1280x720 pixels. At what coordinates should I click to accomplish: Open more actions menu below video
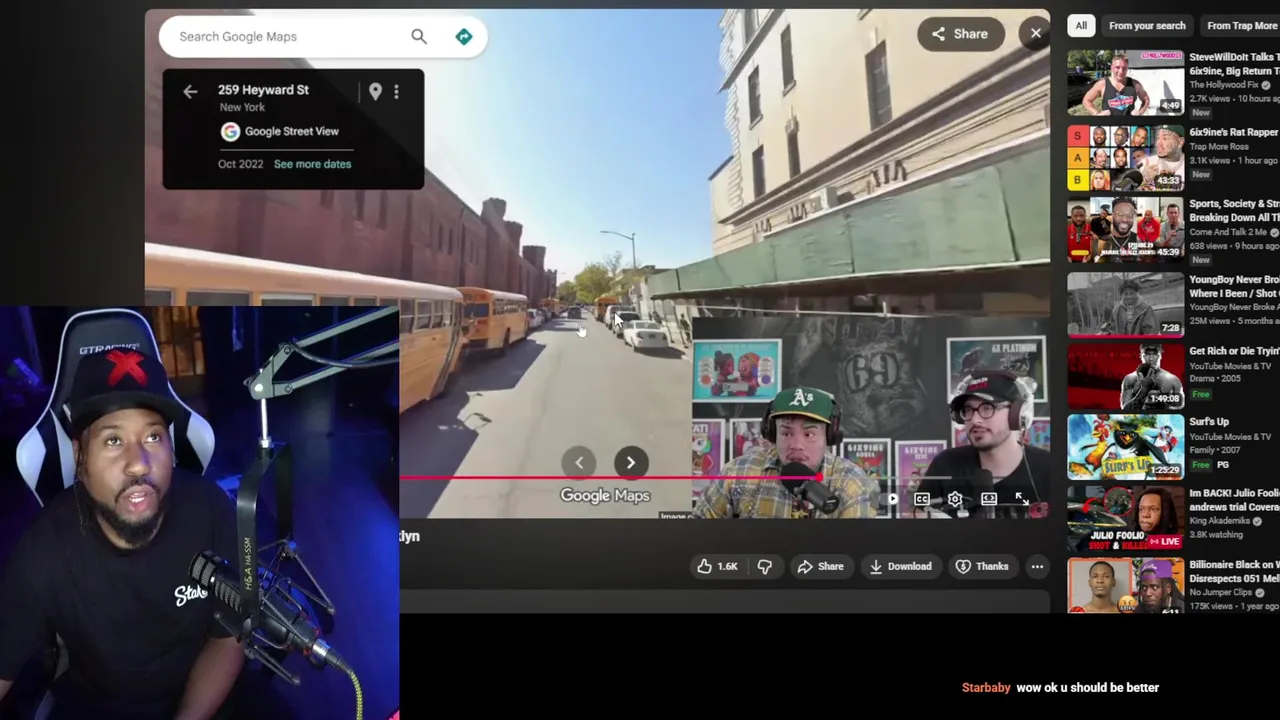(1037, 566)
